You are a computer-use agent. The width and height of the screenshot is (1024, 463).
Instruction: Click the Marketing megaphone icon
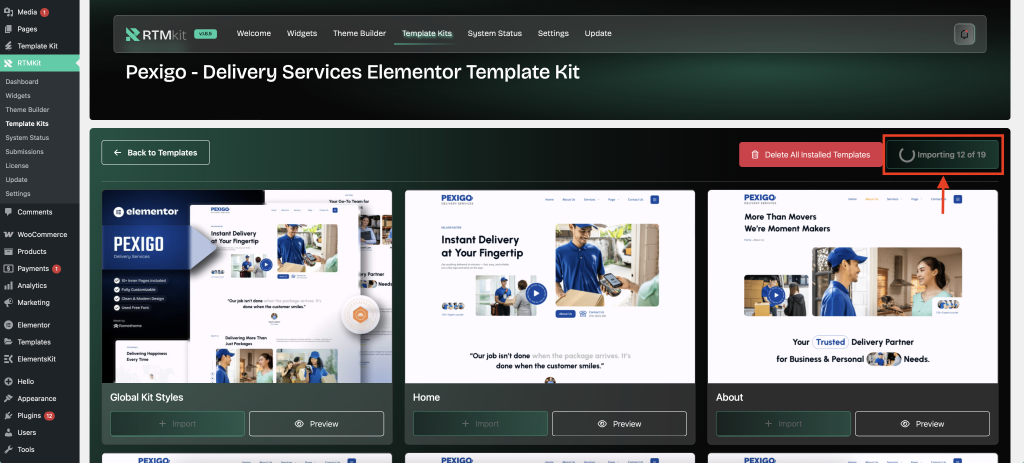8,302
